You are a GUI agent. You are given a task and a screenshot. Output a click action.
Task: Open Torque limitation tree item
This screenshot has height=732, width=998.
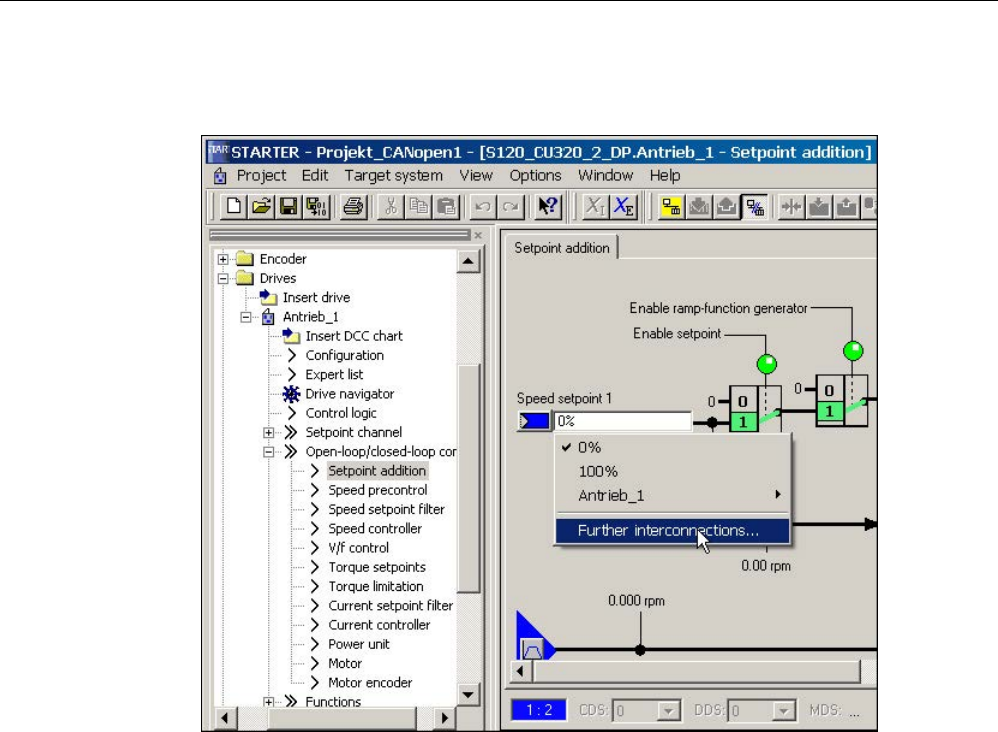[x=376, y=587]
